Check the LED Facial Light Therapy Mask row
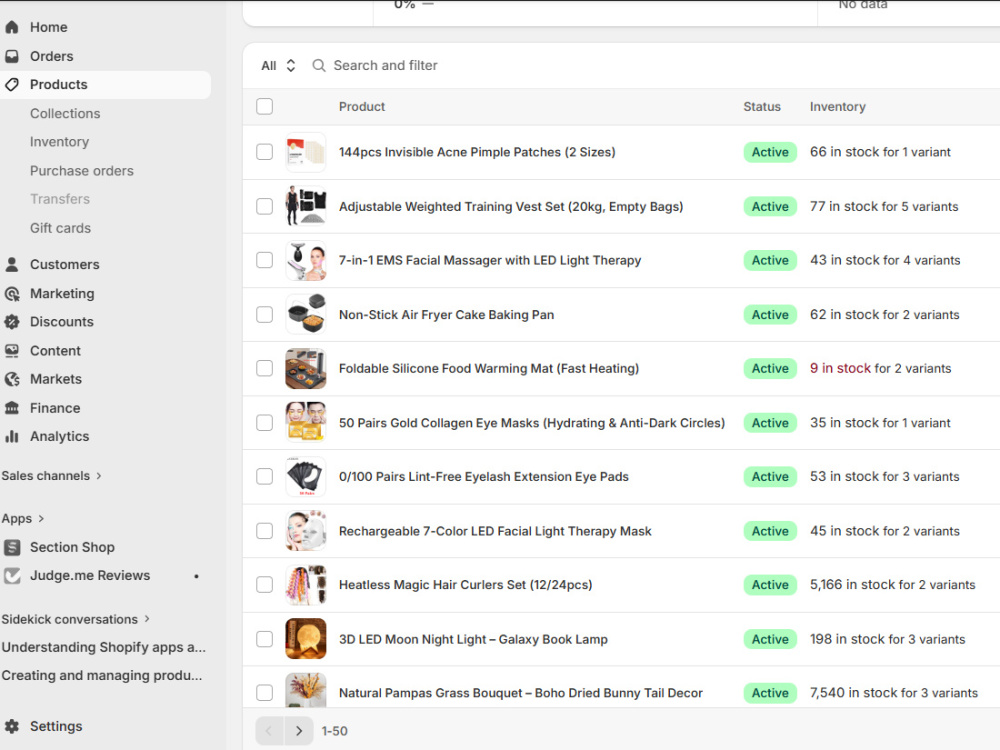Viewport: 1000px width, 750px height. (x=265, y=531)
